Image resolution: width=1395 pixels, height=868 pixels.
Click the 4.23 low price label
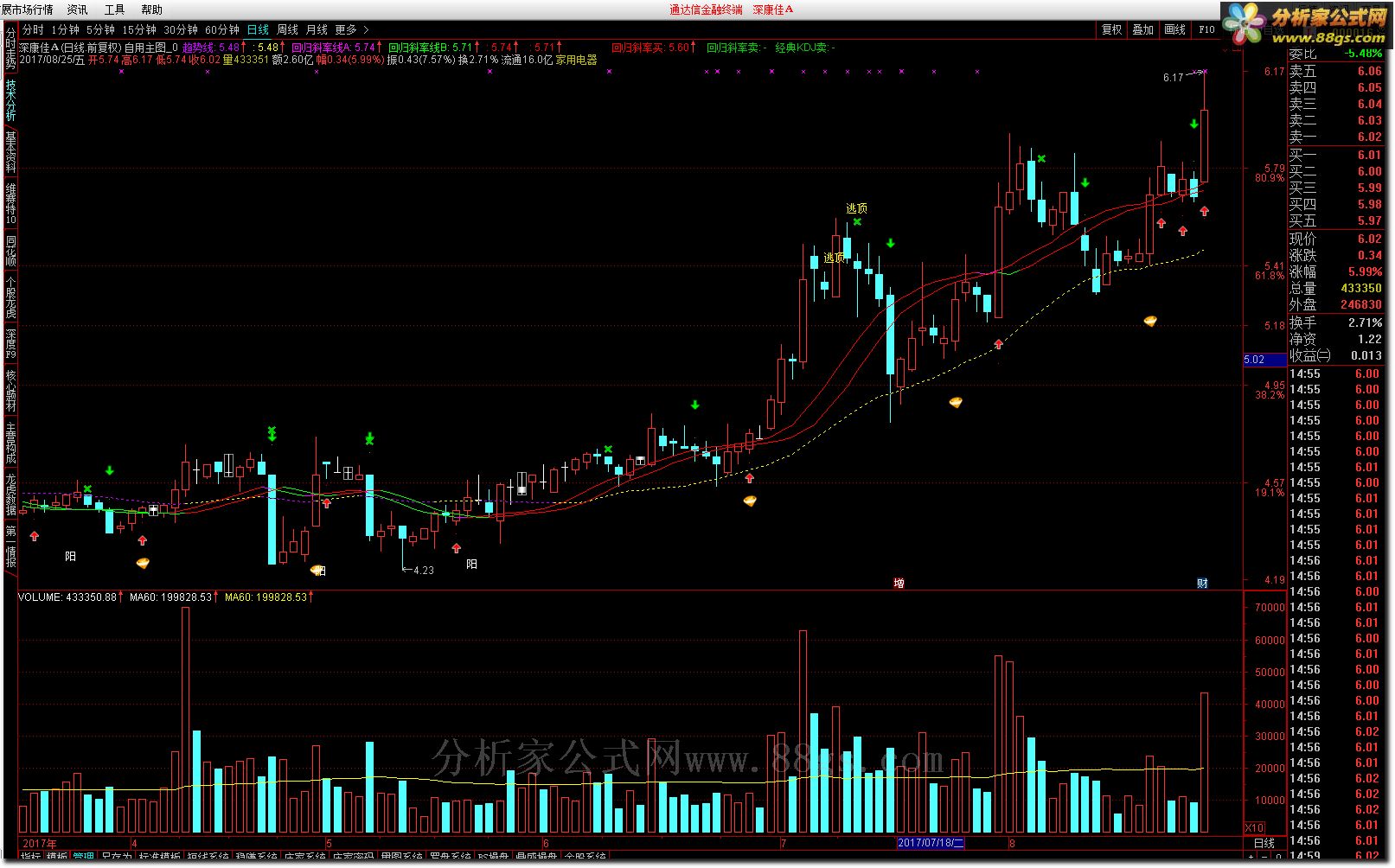pyautogui.click(x=424, y=570)
